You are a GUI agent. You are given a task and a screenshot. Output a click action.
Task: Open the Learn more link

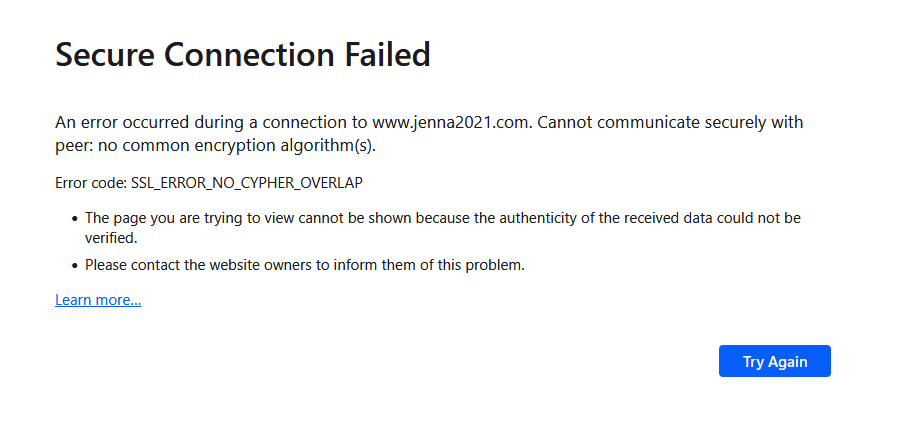click(98, 300)
